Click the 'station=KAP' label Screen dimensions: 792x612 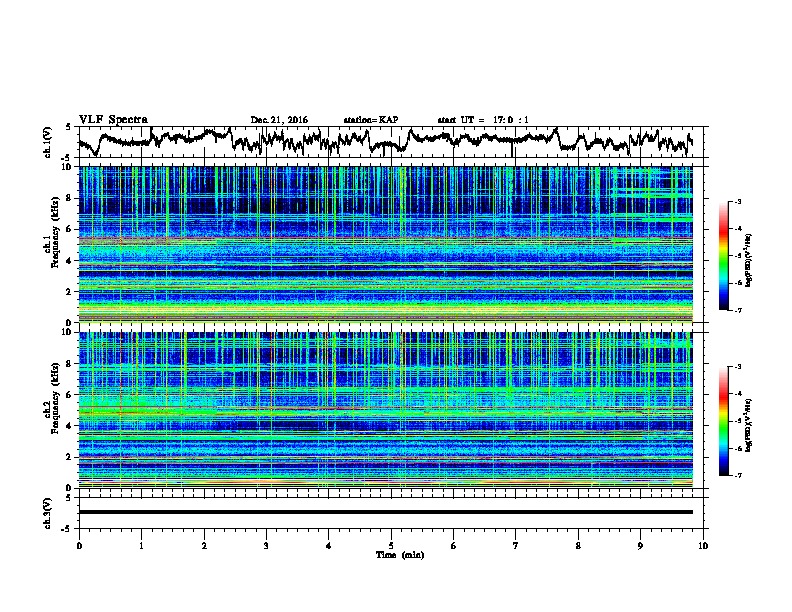click(x=371, y=120)
